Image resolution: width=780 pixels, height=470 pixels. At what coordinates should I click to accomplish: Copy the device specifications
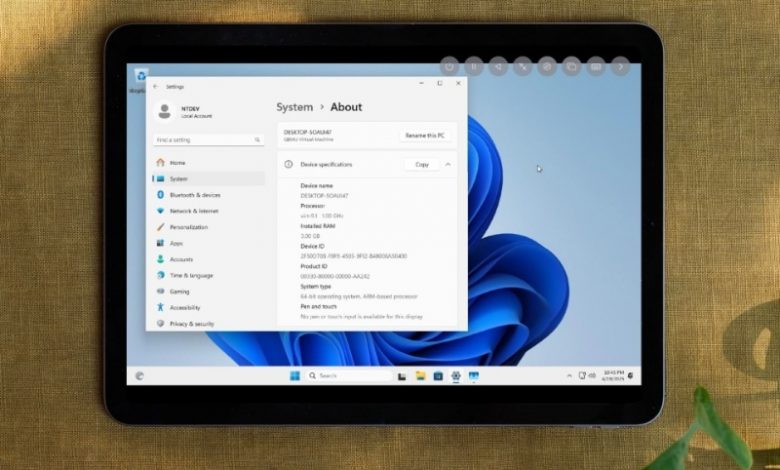pos(422,164)
